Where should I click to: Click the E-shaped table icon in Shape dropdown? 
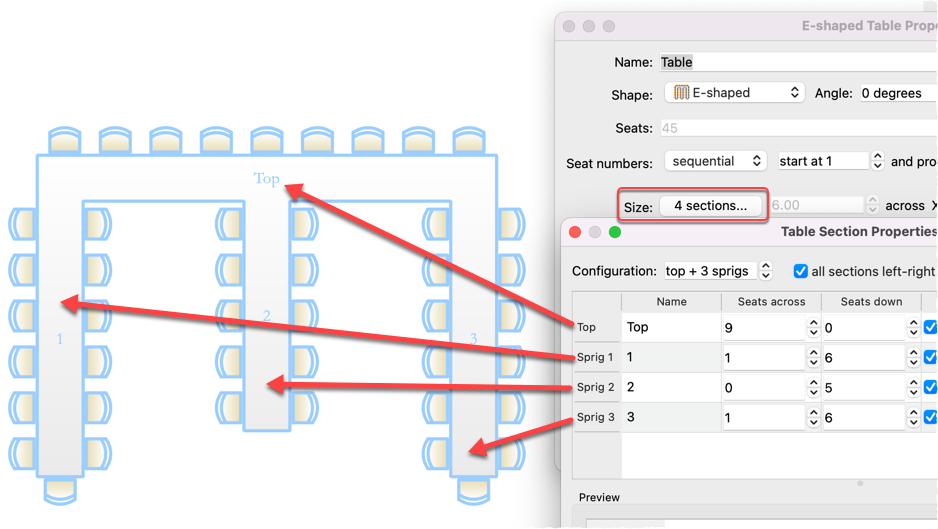tap(681, 93)
